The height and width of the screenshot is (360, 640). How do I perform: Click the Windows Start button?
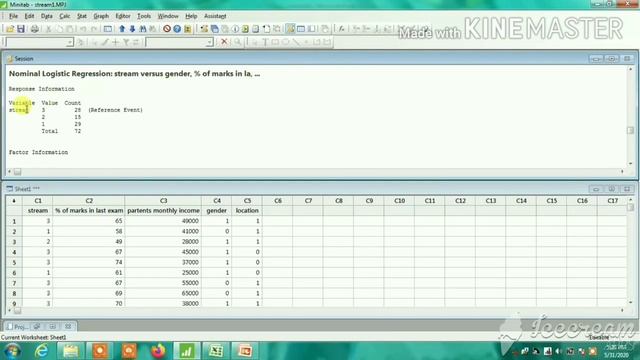pyautogui.click(x=12, y=351)
